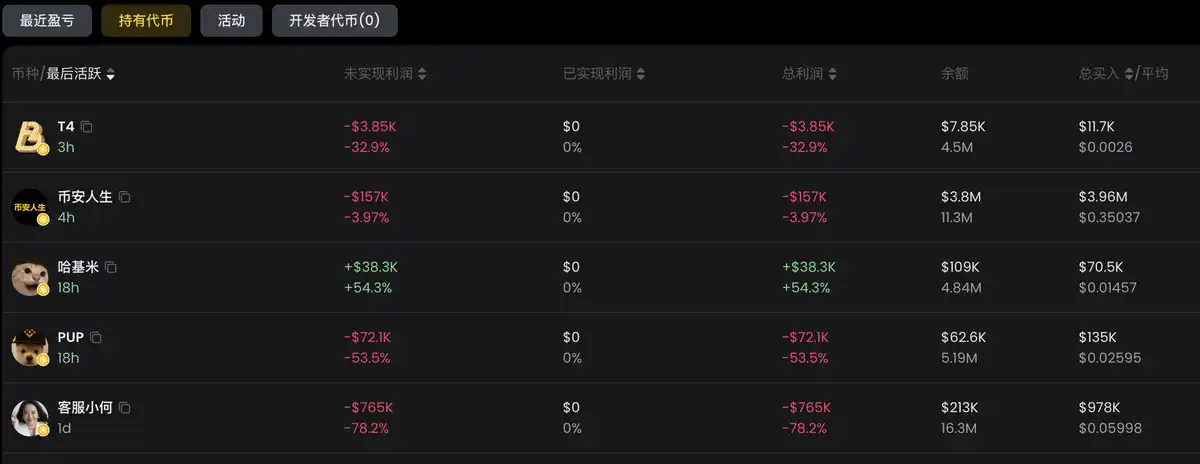Copy the T4 token address
Image resolution: width=1200 pixels, height=464 pixels.
point(87,127)
